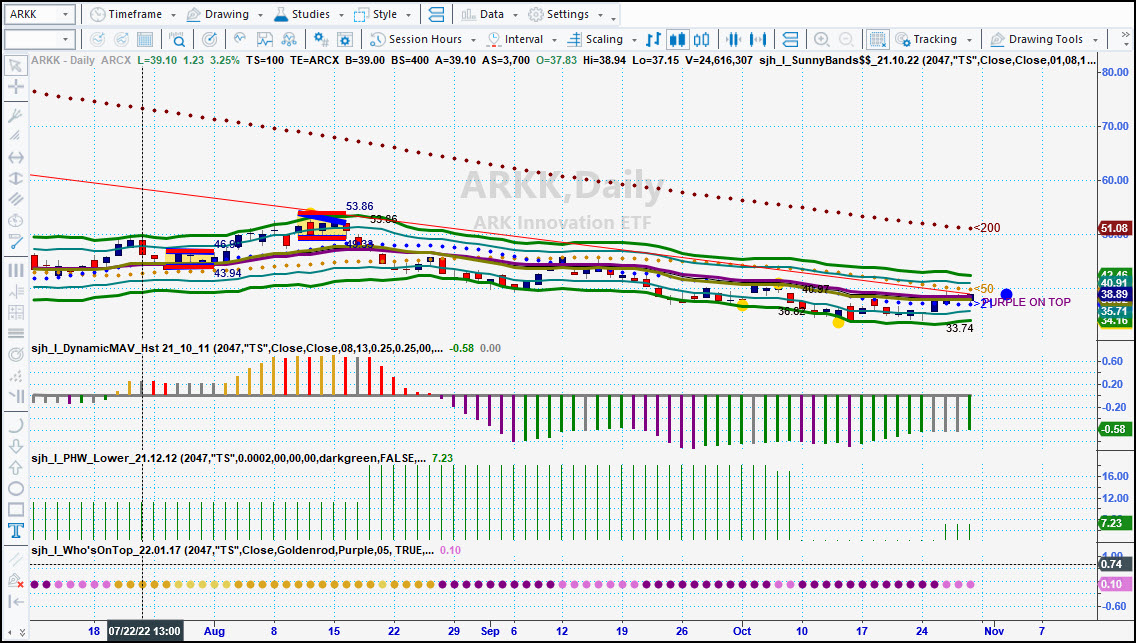
Task: Click the pink 0.10 value label on axis
Action: (1114, 584)
